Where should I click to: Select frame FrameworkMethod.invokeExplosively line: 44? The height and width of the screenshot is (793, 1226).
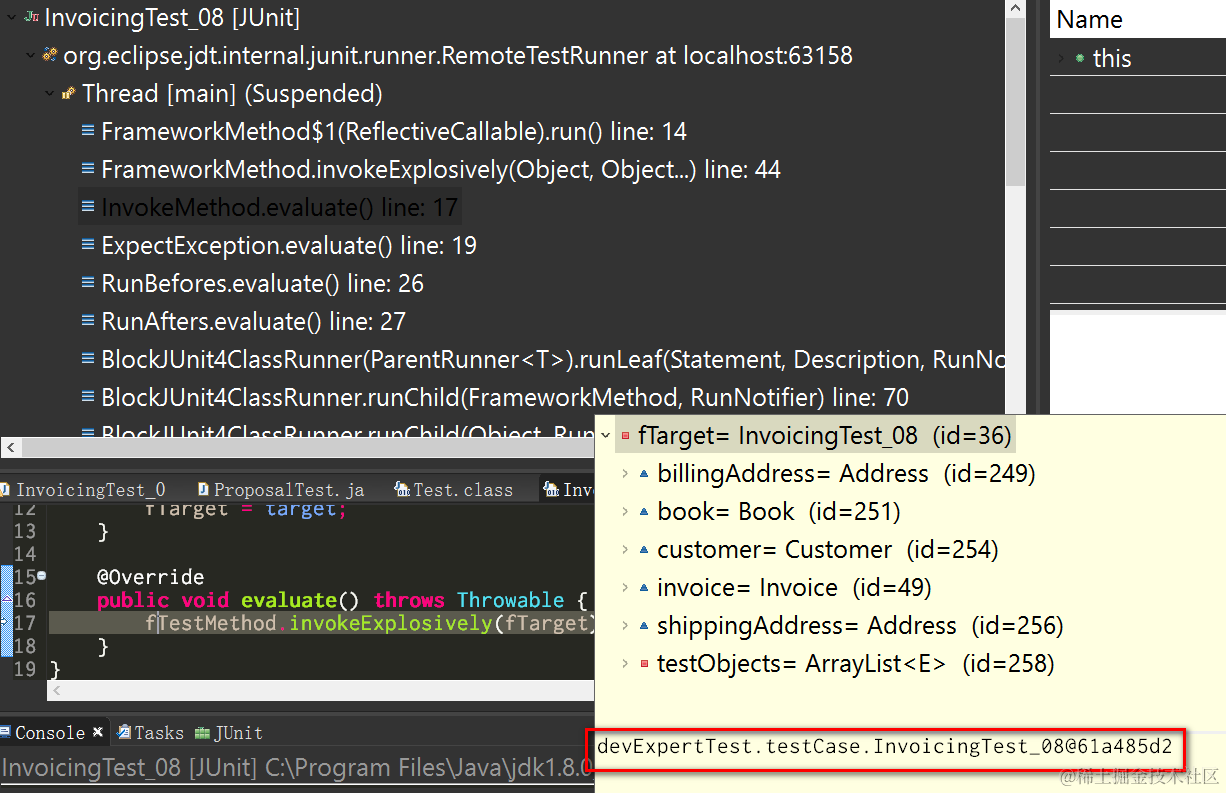click(441, 170)
